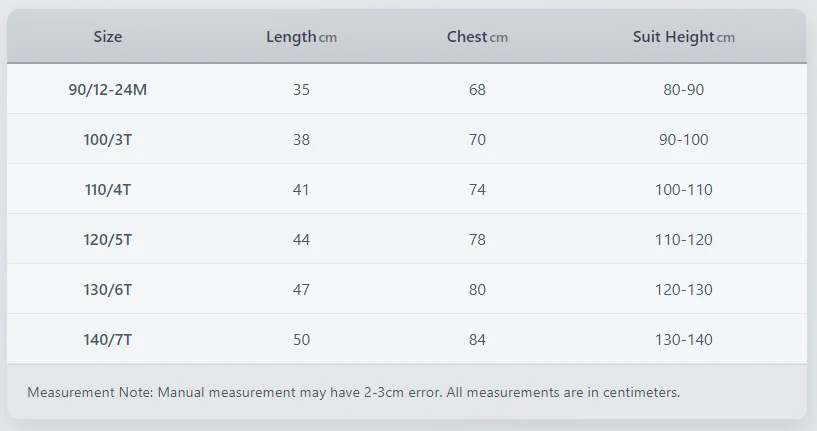Click length value 47 for 130/6T

(301, 289)
